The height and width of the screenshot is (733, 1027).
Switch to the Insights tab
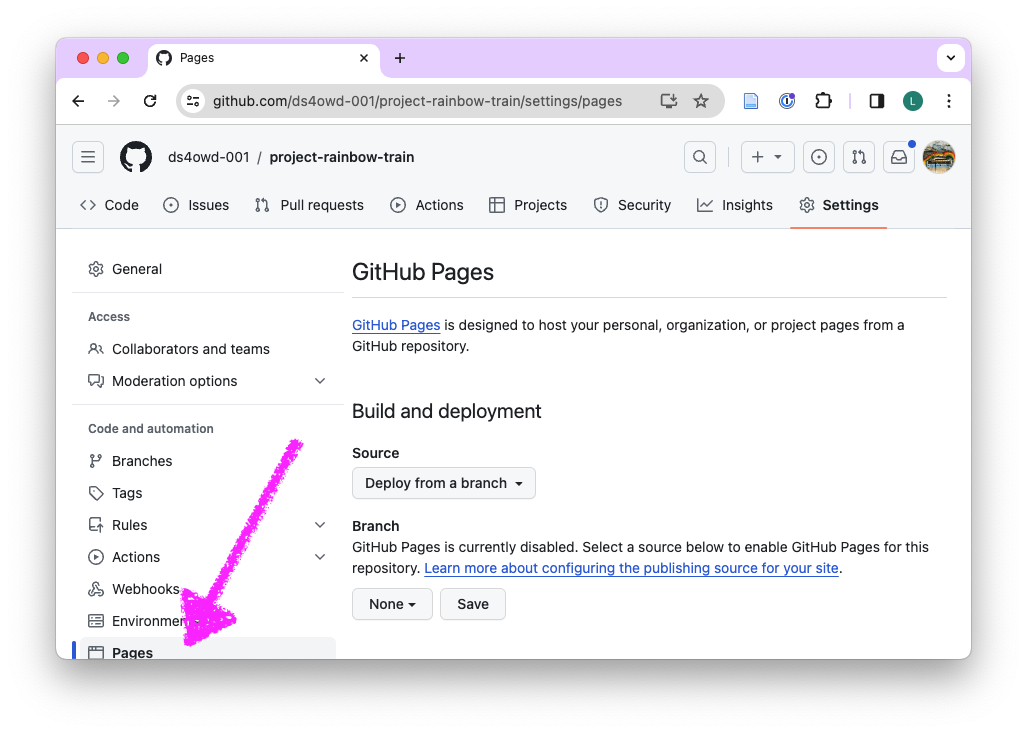735,205
